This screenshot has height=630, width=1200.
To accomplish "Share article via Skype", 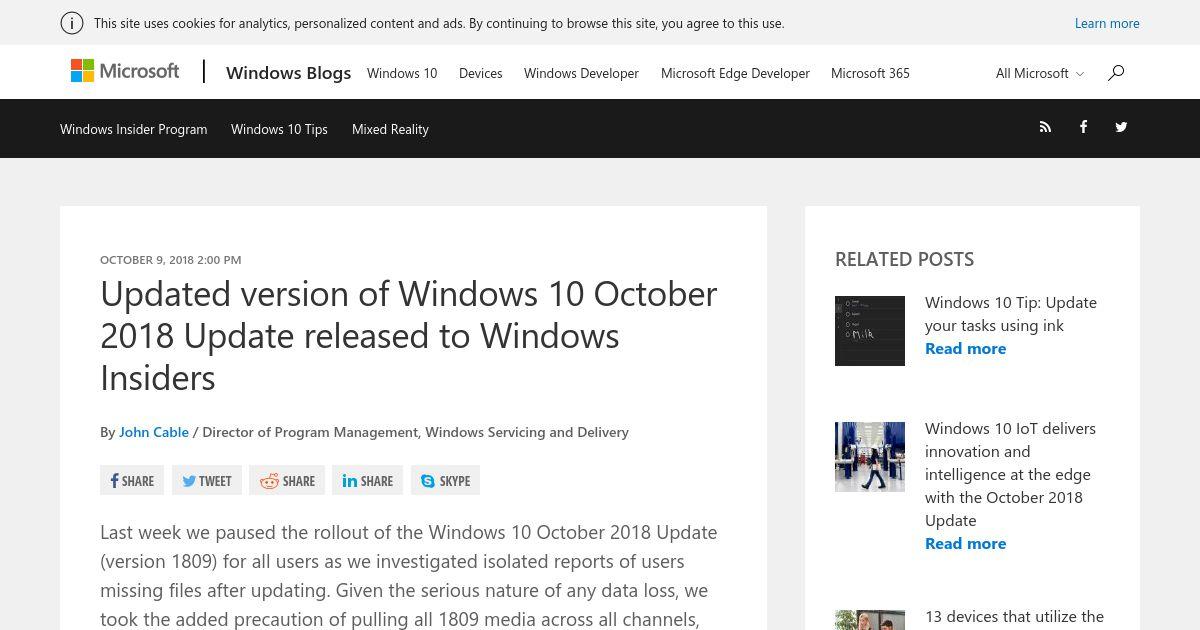I will click(445, 480).
